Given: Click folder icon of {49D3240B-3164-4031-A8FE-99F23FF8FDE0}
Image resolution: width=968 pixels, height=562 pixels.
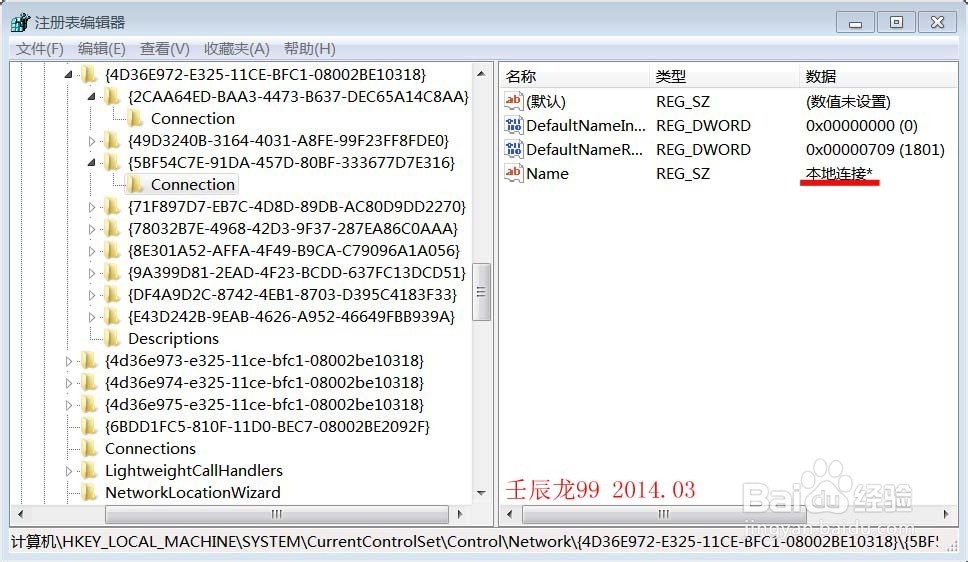Looking at the screenshot, I should [112, 141].
